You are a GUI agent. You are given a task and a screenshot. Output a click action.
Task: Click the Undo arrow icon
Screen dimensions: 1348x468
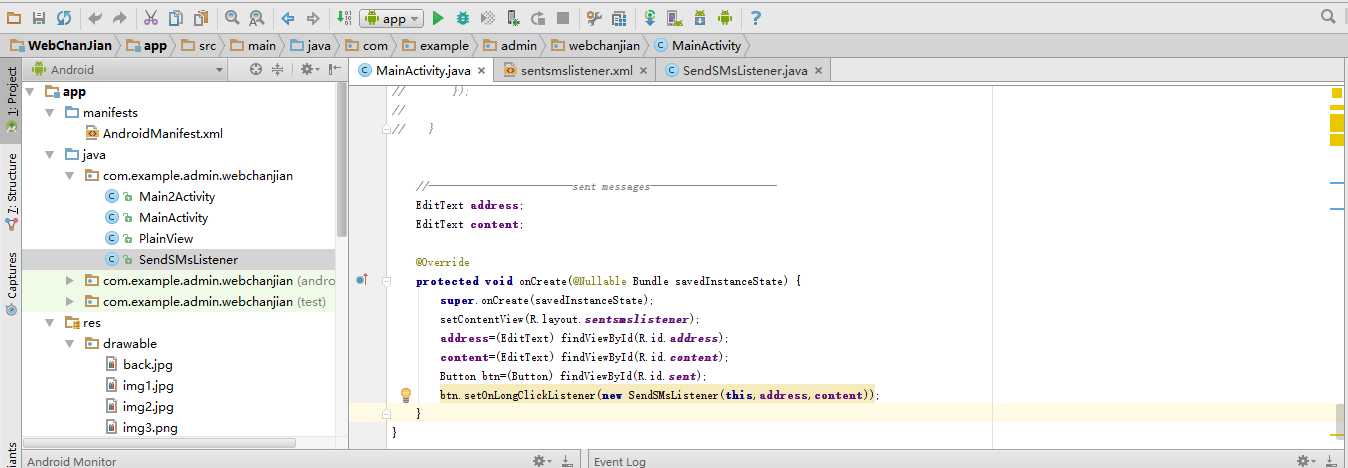pyautogui.click(x=95, y=18)
